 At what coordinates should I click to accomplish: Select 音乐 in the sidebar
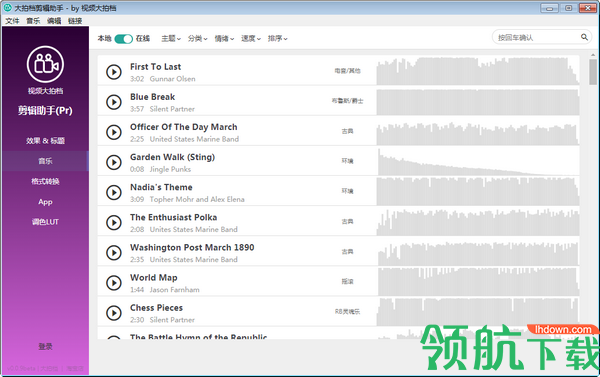[x=45, y=161]
